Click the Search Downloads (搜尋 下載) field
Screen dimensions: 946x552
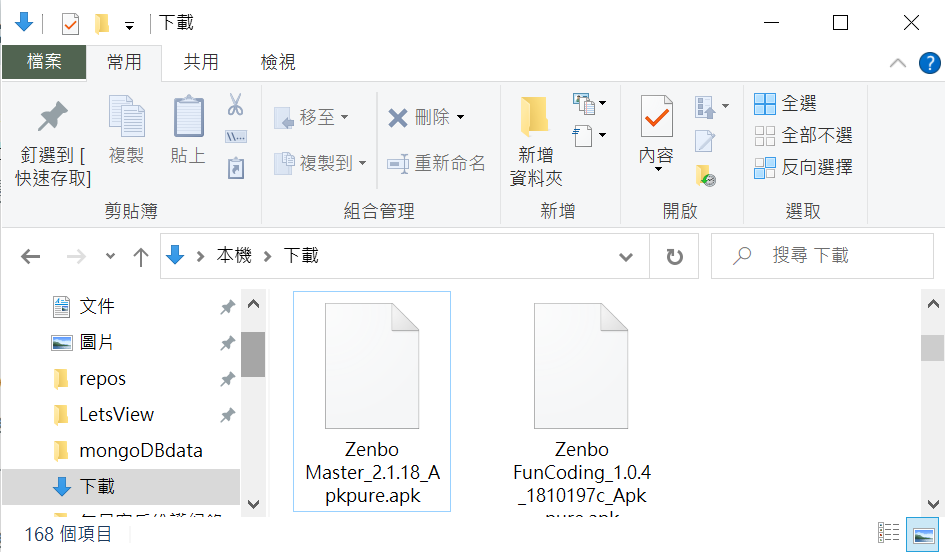pyautogui.click(x=822, y=256)
